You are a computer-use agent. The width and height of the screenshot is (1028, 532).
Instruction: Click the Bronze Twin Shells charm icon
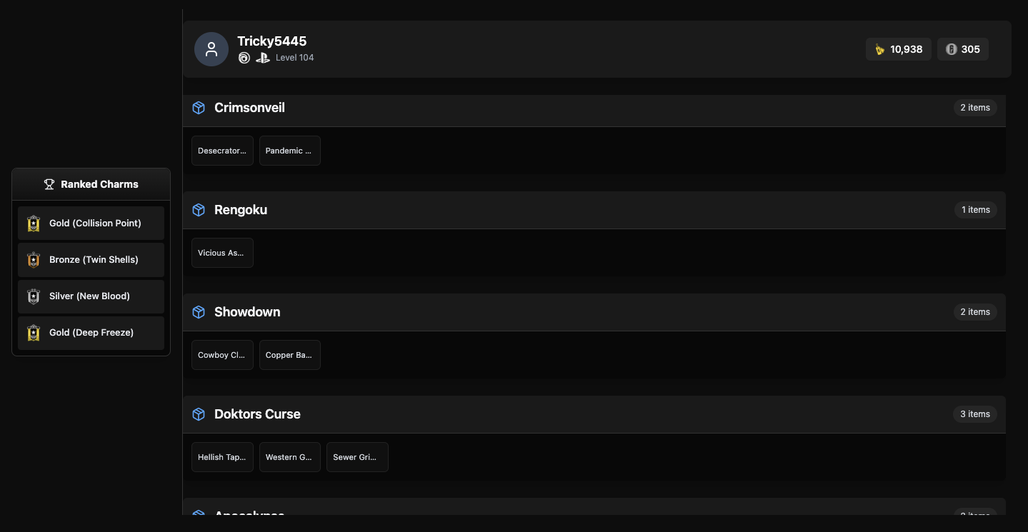click(x=33, y=260)
